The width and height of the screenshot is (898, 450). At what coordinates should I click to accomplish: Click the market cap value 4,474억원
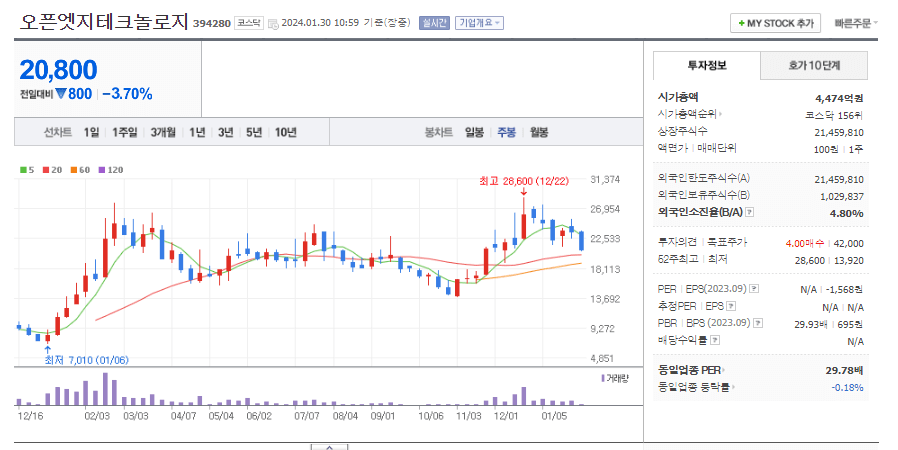[839, 98]
